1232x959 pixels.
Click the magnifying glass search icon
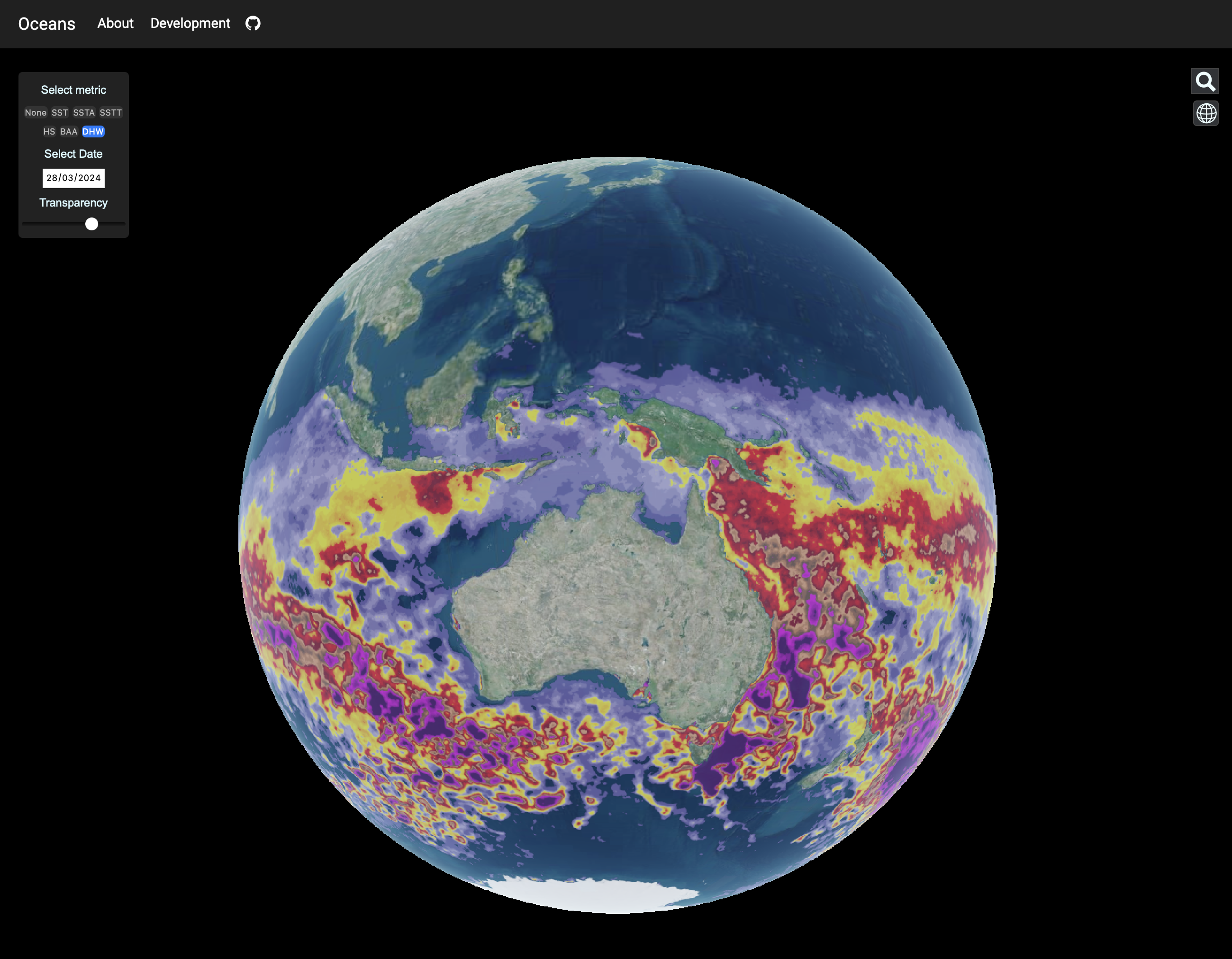coord(1205,82)
